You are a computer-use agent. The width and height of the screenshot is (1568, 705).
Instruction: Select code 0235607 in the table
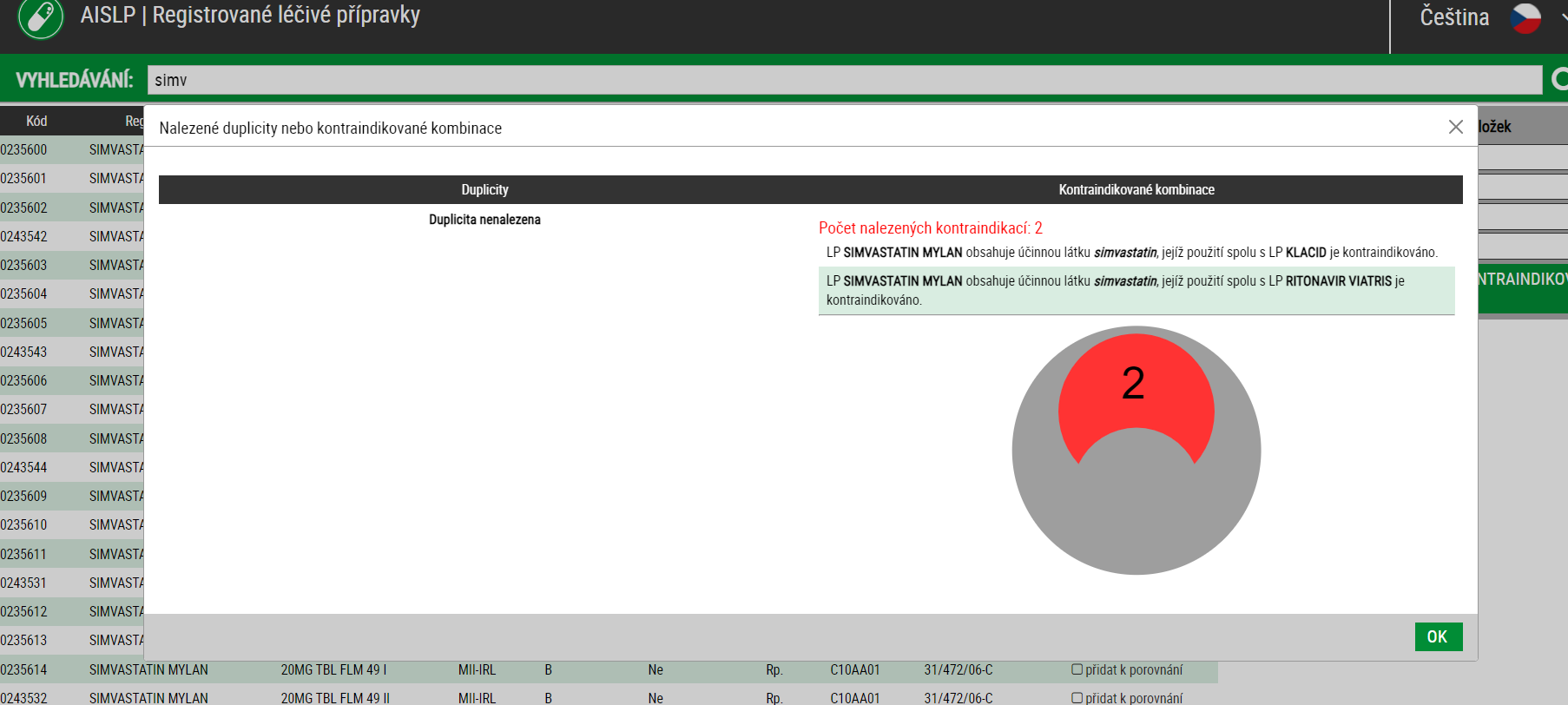[23, 409]
